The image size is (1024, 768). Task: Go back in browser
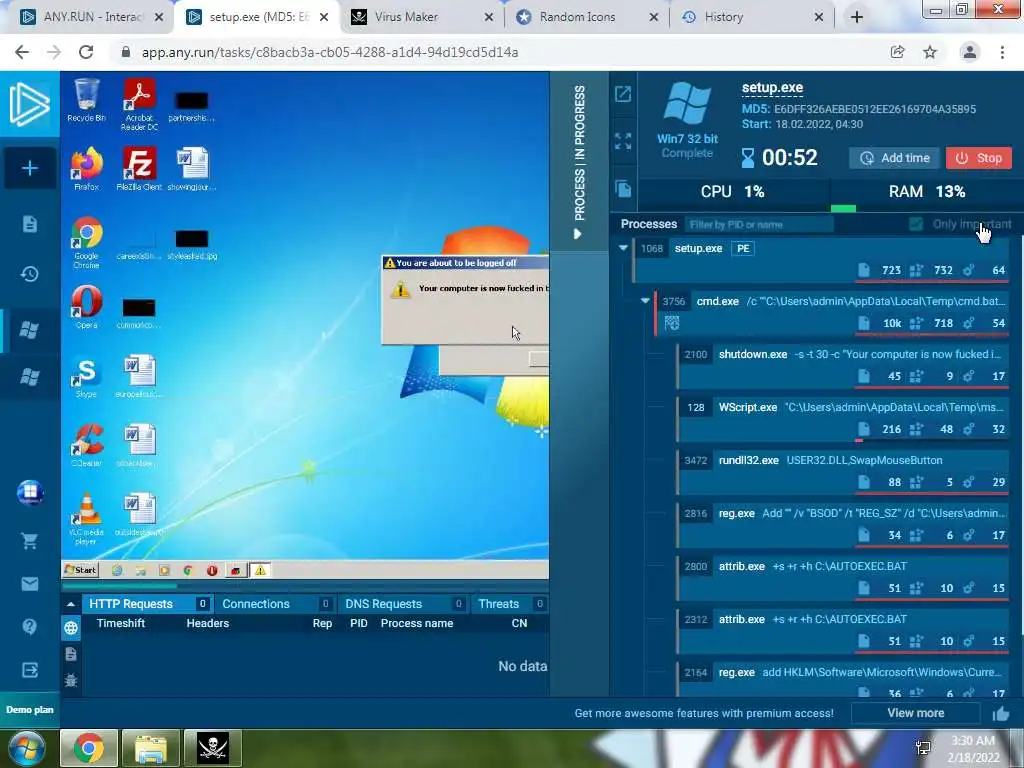[22, 52]
